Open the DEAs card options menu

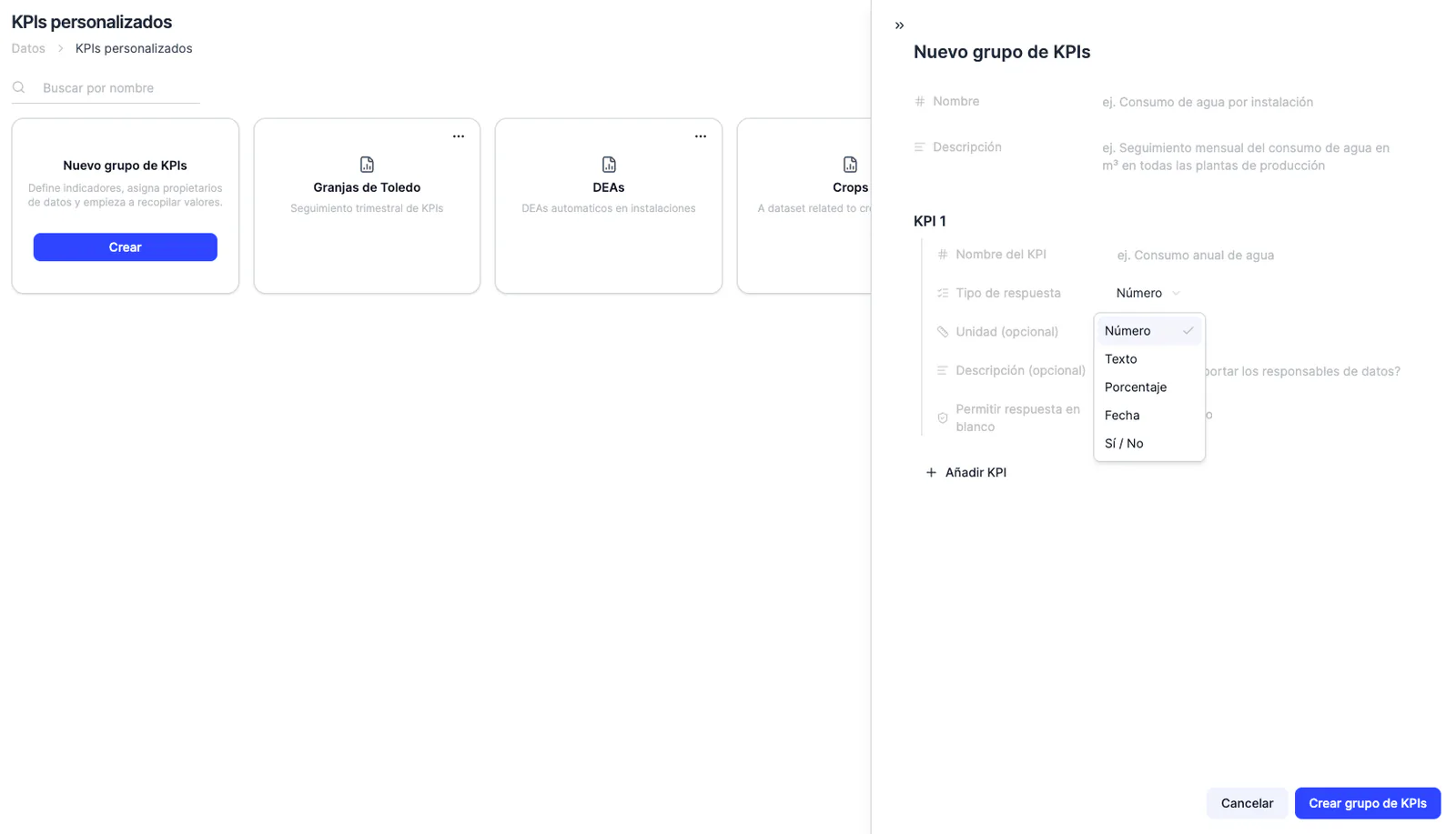pyautogui.click(x=701, y=136)
